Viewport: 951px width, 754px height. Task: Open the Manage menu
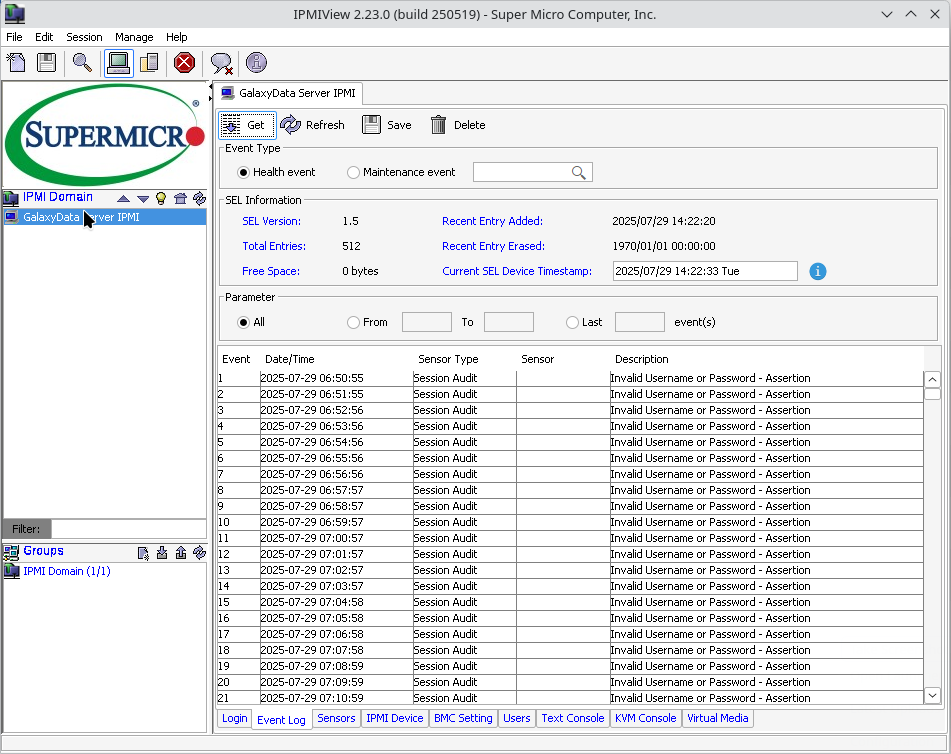click(134, 37)
